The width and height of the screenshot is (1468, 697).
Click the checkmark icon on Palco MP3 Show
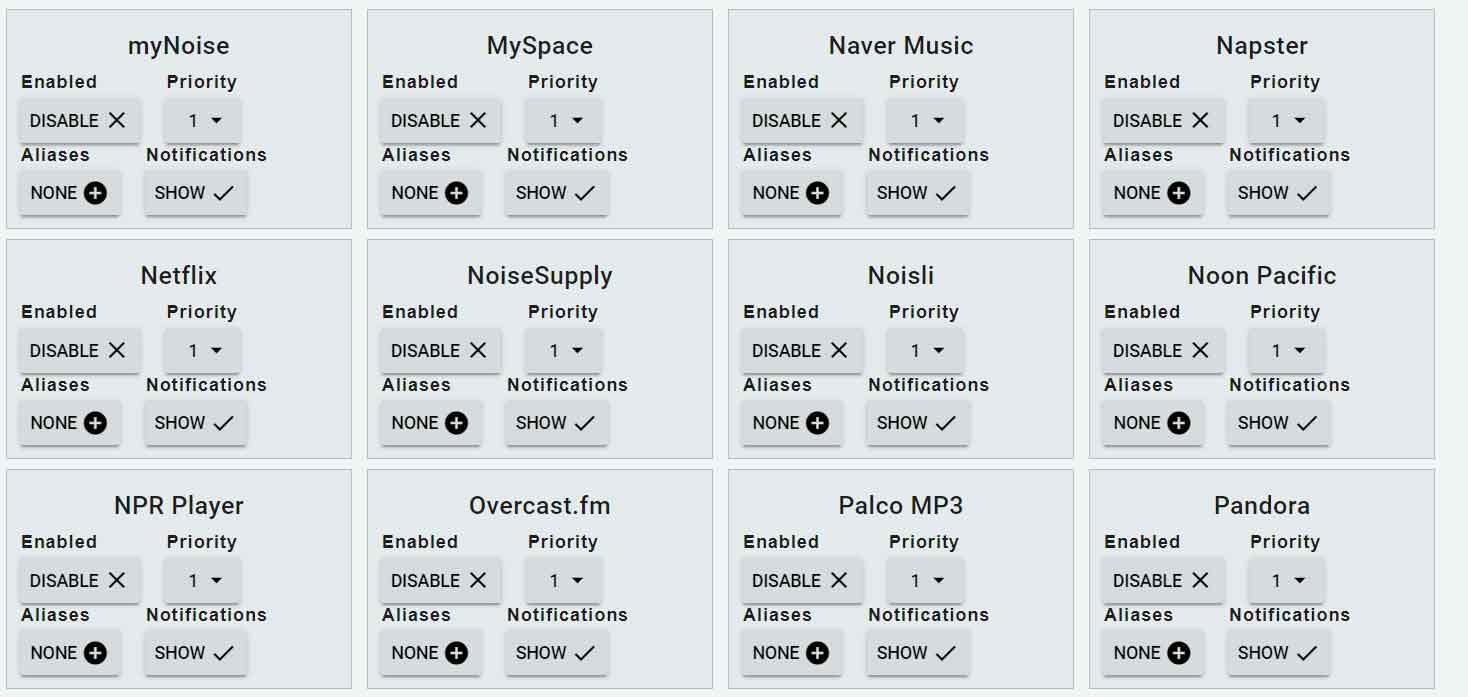(x=945, y=653)
